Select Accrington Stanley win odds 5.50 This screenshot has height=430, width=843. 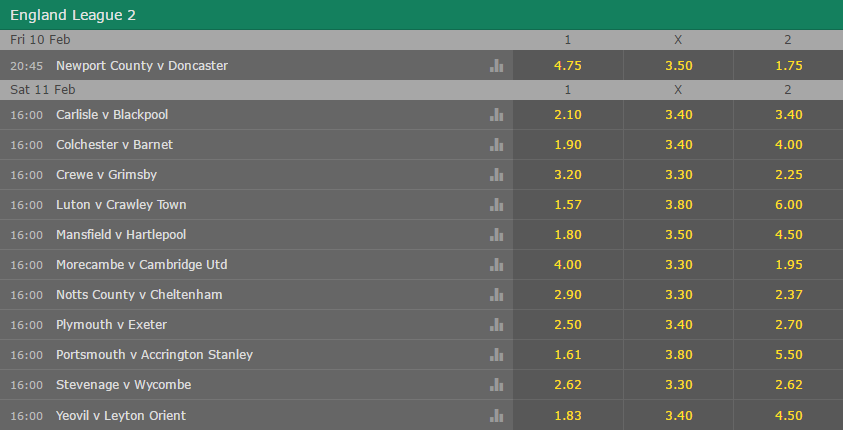point(788,355)
